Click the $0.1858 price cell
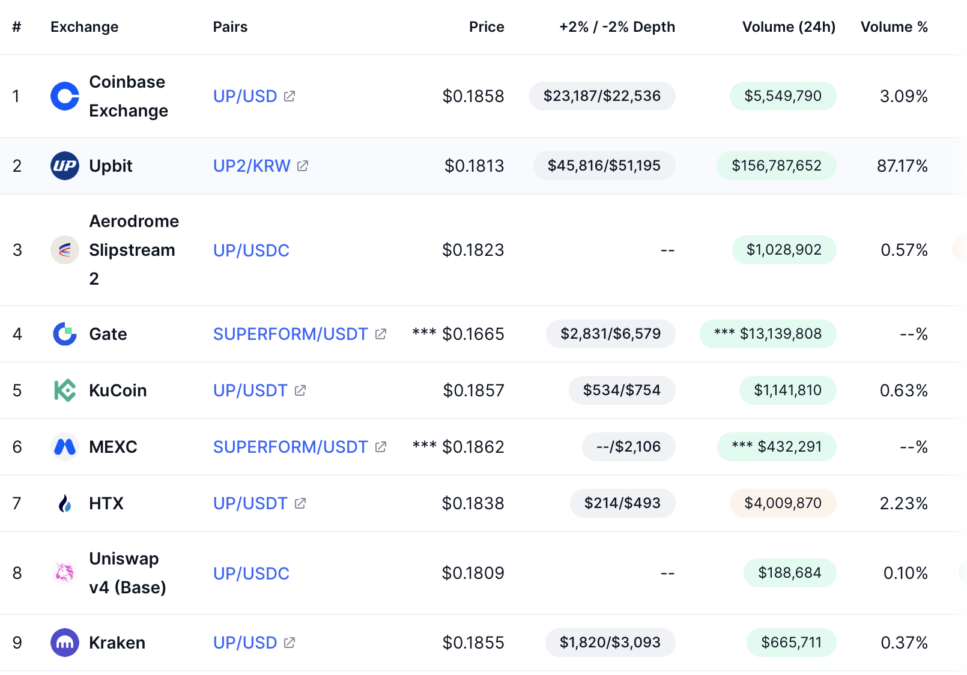967x675 pixels. click(x=473, y=96)
